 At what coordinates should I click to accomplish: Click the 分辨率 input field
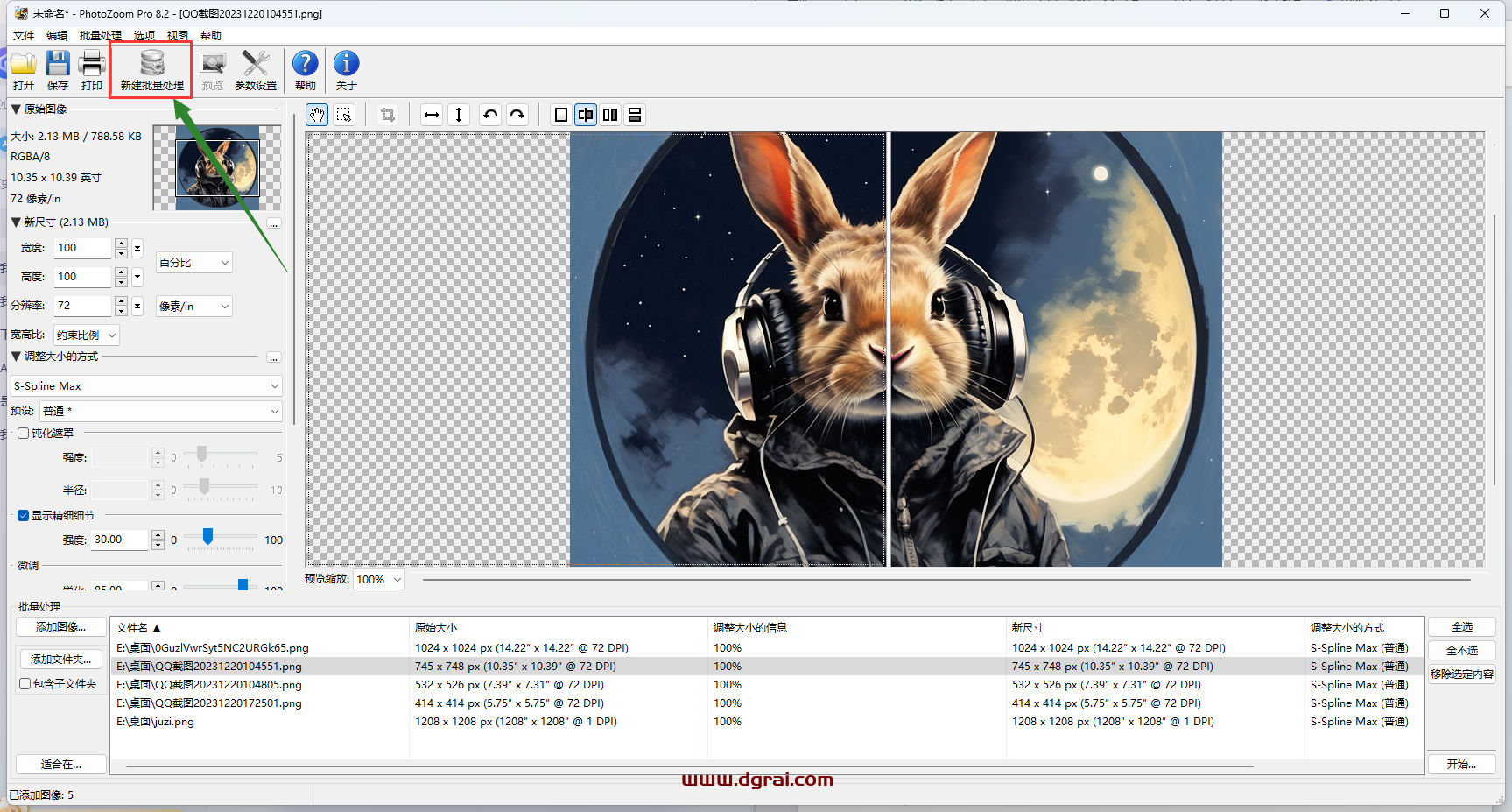83,306
